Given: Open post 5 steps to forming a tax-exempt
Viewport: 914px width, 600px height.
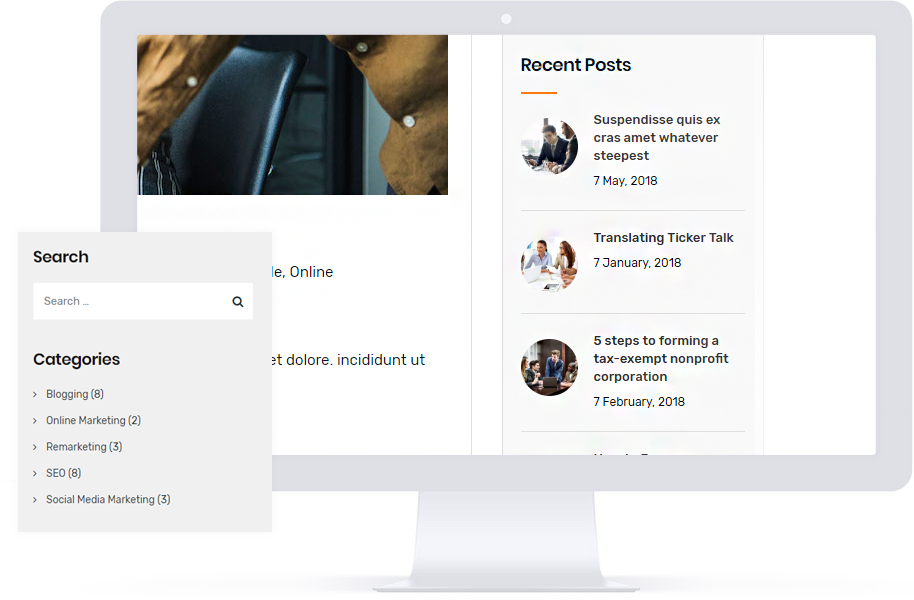Looking at the screenshot, I should click(x=661, y=359).
